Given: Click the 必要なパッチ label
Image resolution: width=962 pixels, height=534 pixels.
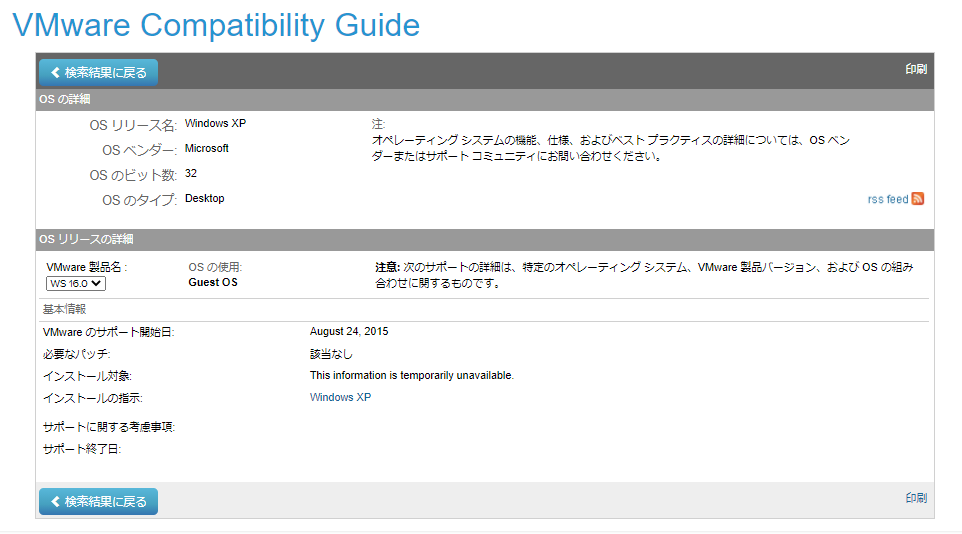Looking at the screenshot, I should coord(77,354).
